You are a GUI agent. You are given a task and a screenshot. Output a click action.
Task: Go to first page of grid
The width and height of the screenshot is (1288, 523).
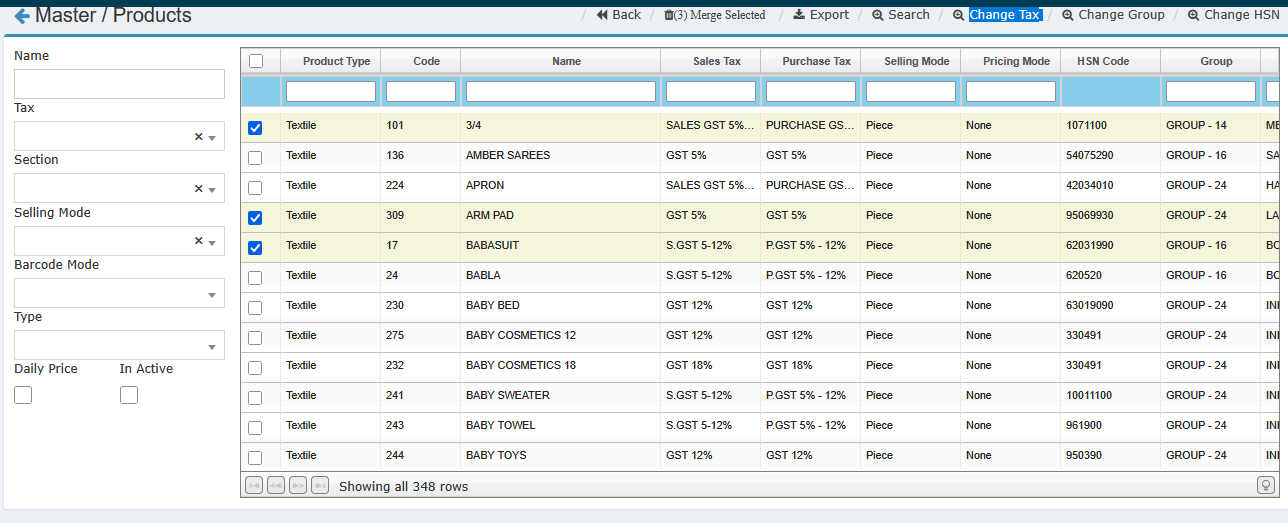(254, 486)
